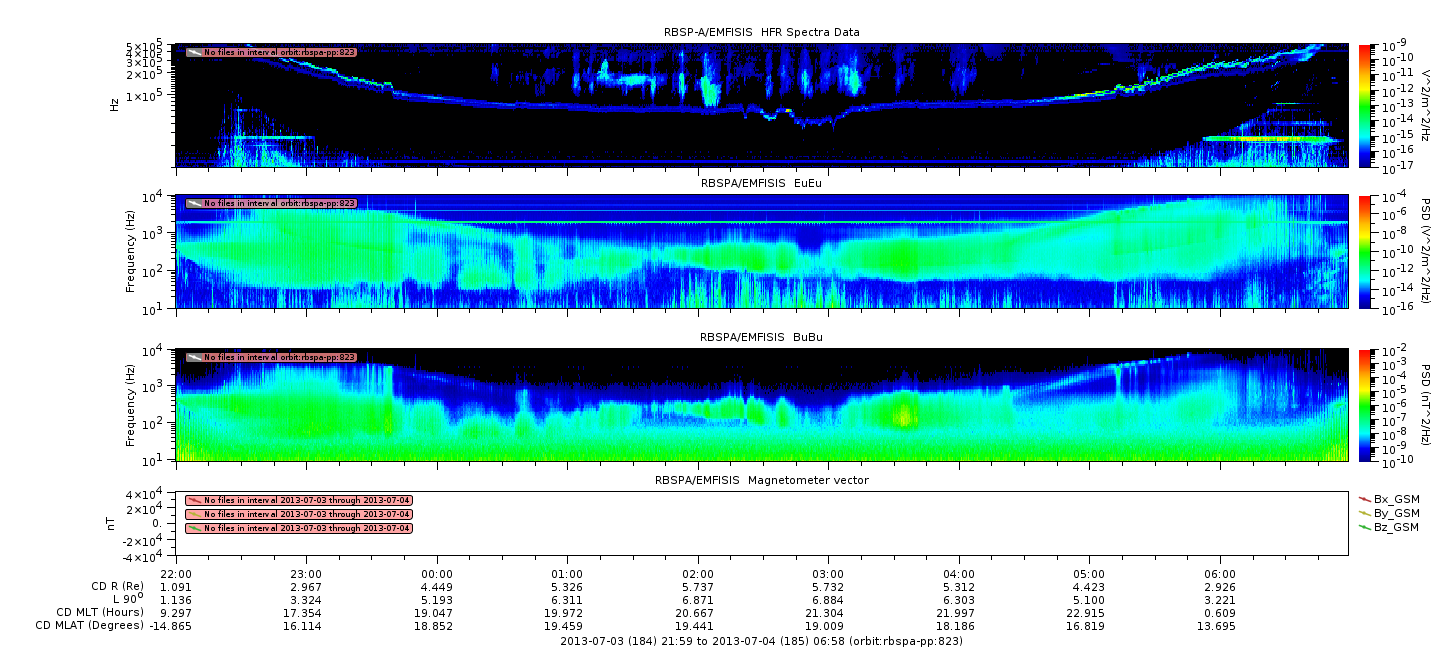The image size is (1447, 658).
Task: Click the warning icon in EuEu panel
Action: [194, 203]
